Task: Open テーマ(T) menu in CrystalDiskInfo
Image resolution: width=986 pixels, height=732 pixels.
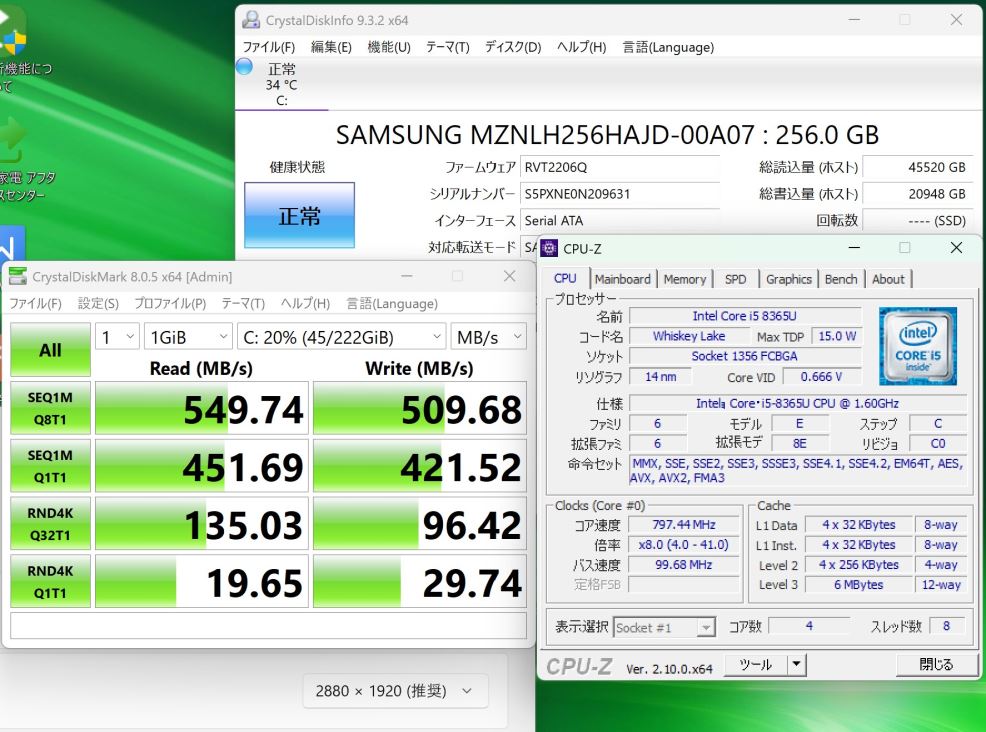Action: (448, 47)
